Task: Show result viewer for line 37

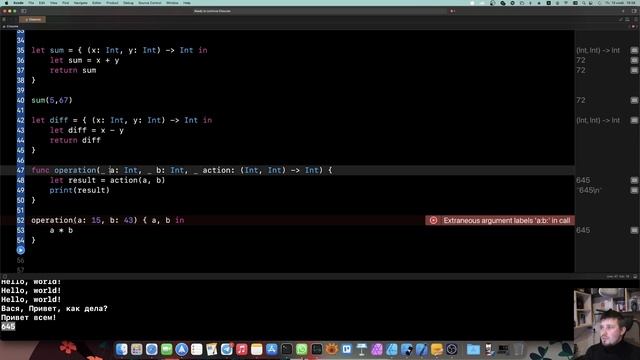Action: [634, 70]
